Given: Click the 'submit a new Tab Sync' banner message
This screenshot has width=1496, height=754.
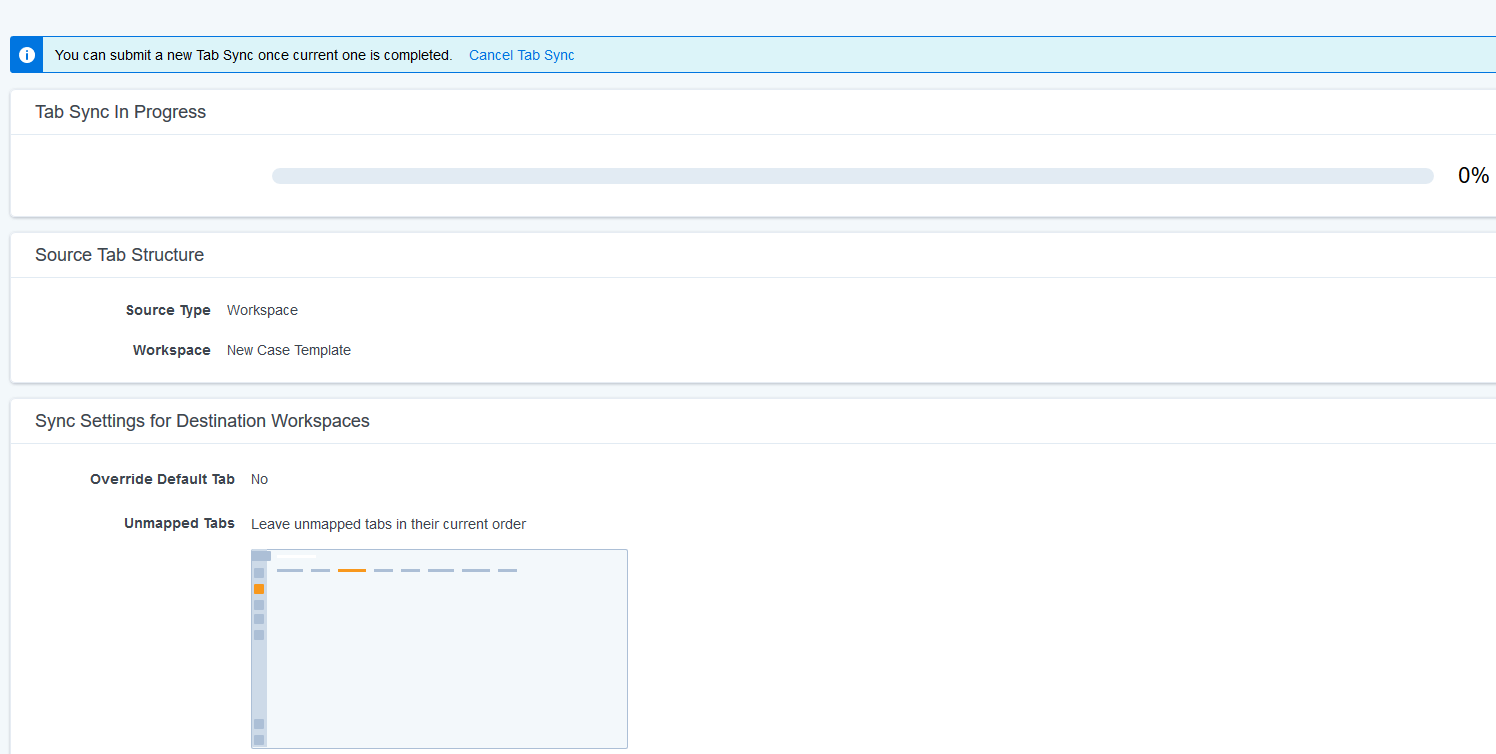Looking at the screenshot, I should pyautogui.click(x=253, y=55).
